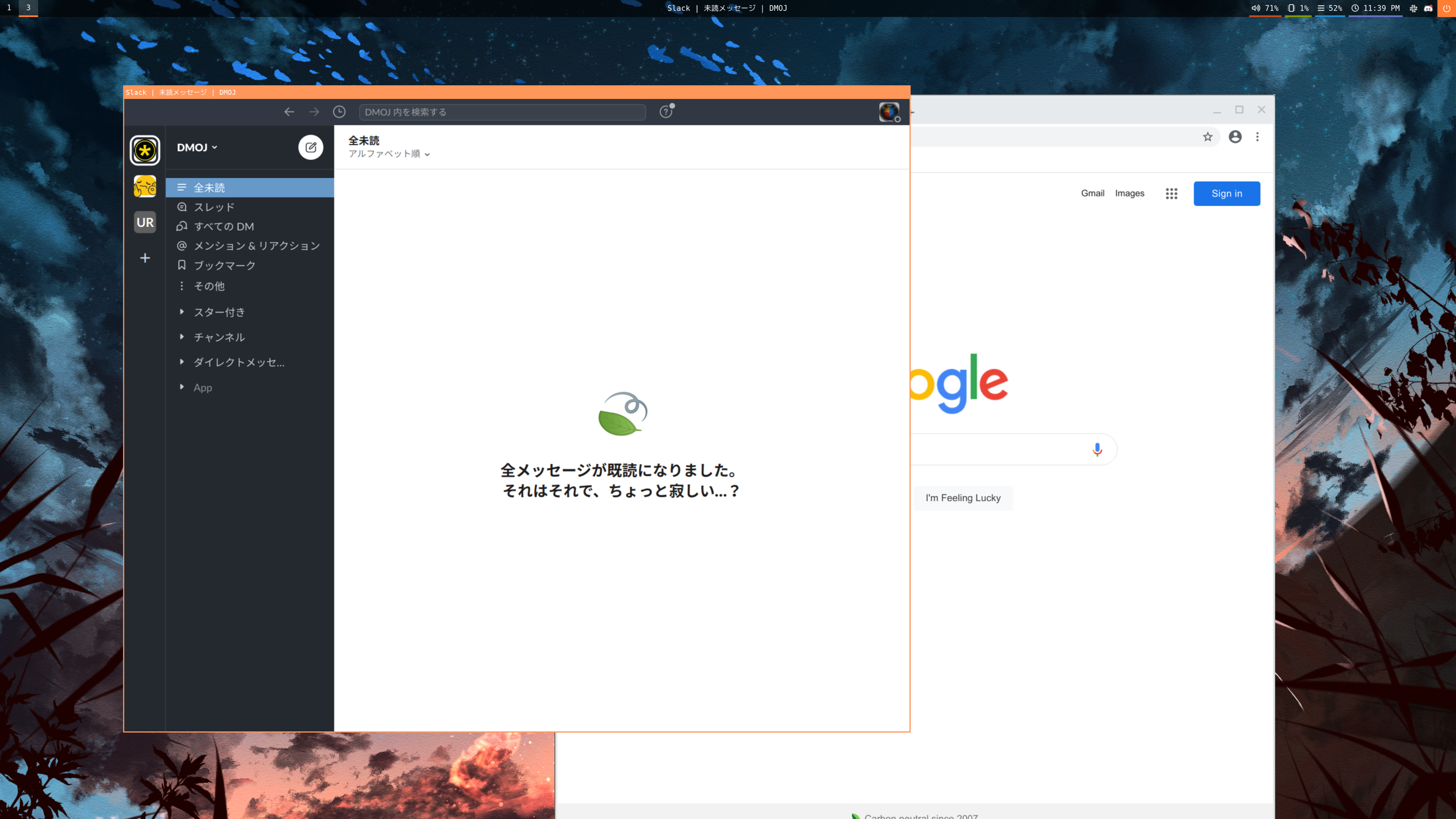The height and width of the screenshot is (819, 1456).
Task: Click the clock showing 11:39 PM
Action: pos(1375,8)
